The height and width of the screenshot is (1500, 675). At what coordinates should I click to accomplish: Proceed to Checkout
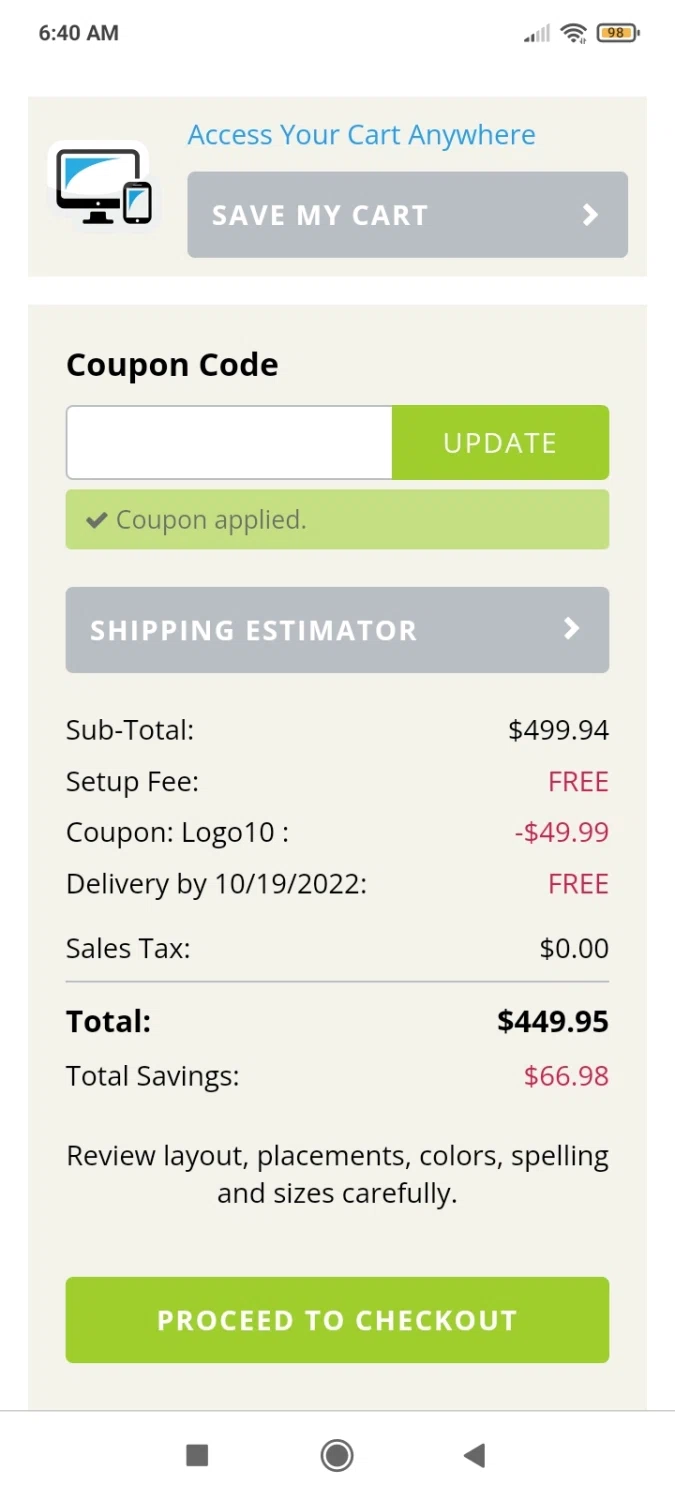click(x=337, y=1320)
